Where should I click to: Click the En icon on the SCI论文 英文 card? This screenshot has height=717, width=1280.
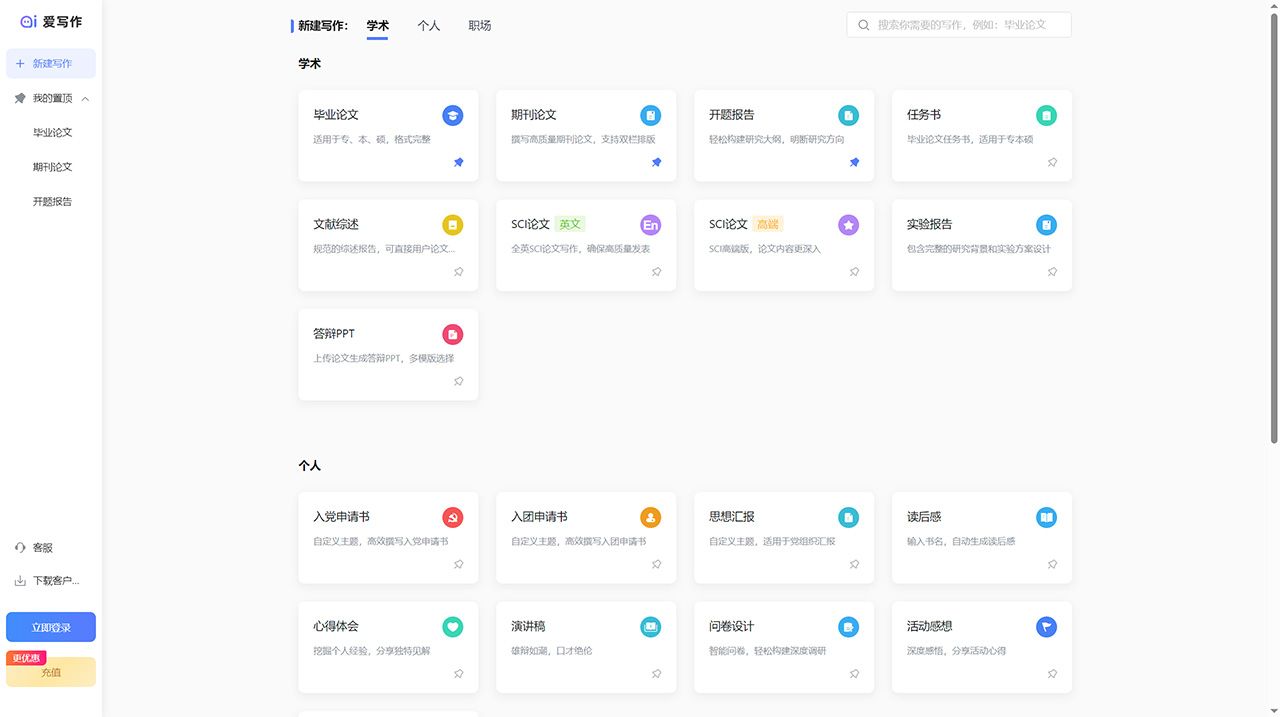point(650,225)
